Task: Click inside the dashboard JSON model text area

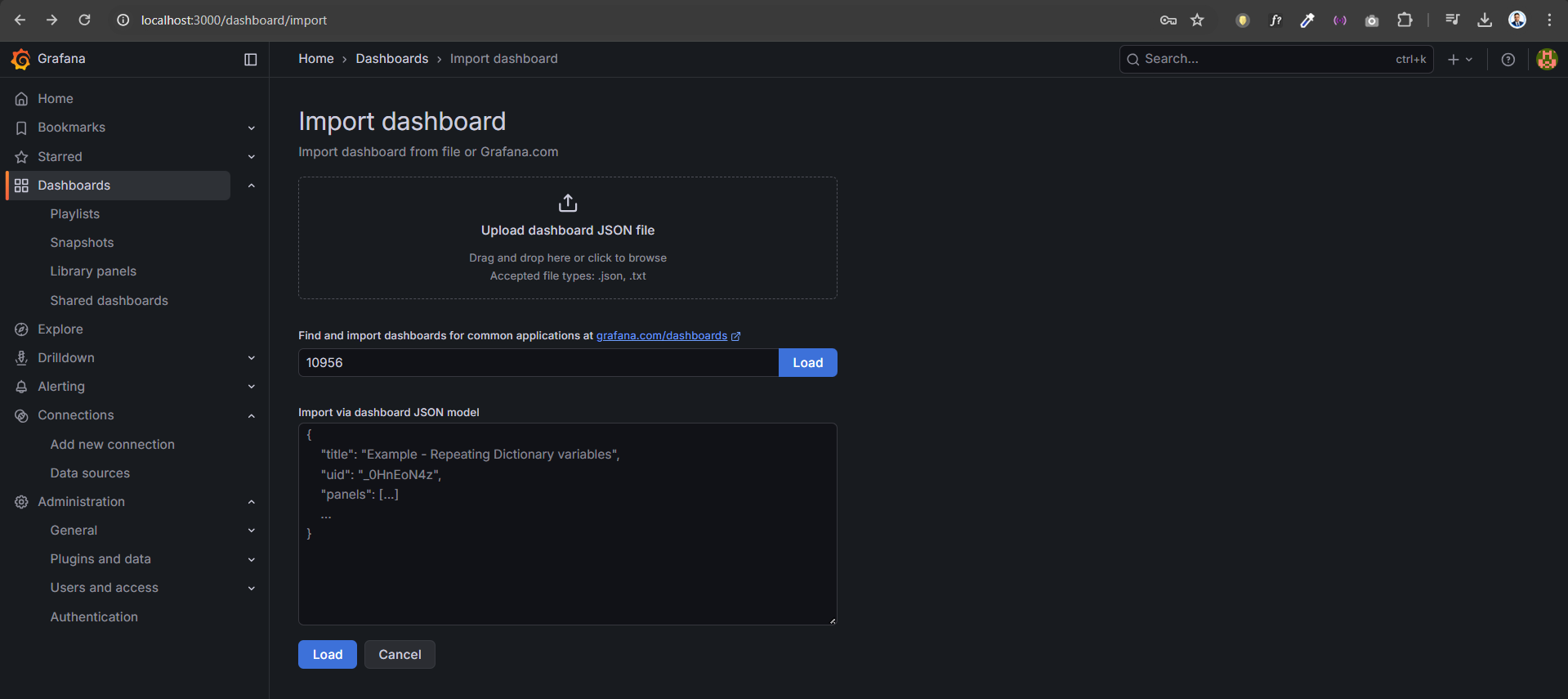Action: (568, 524)
